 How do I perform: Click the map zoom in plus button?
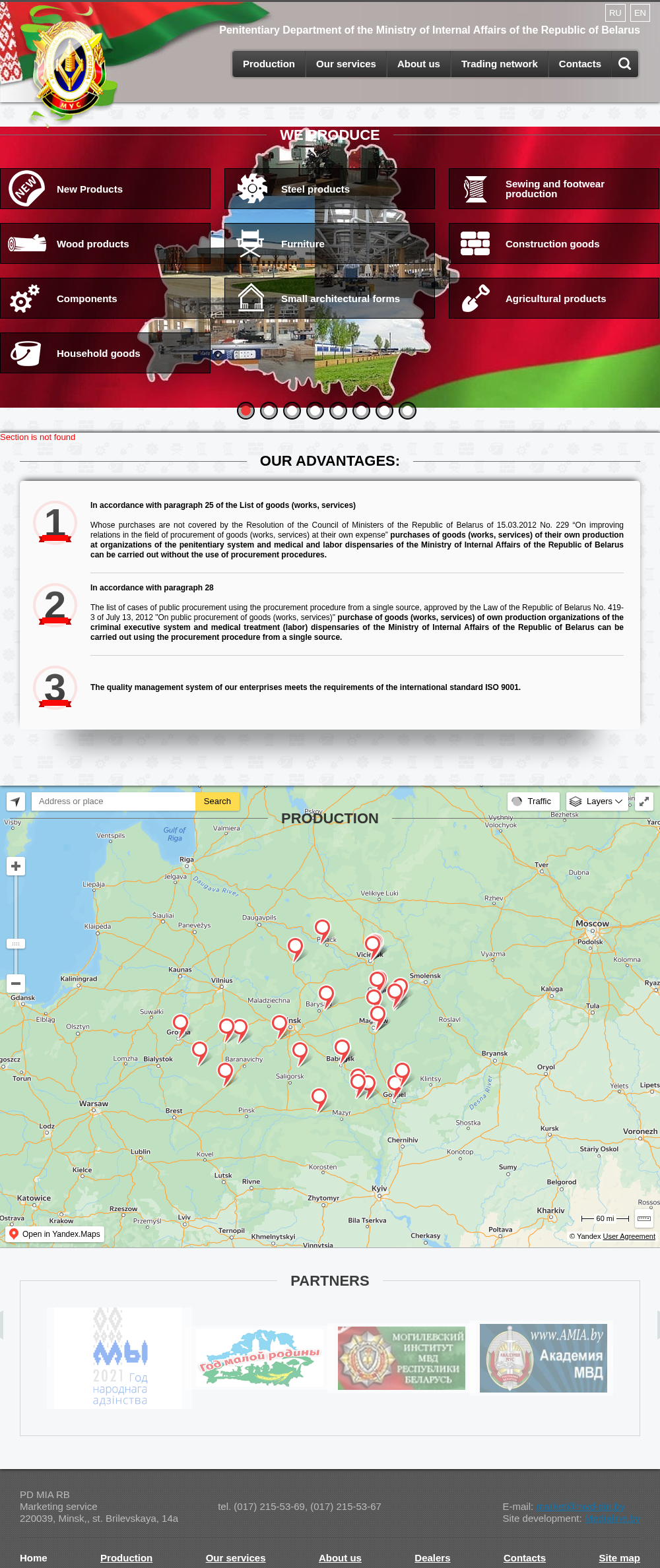point(16,866)
